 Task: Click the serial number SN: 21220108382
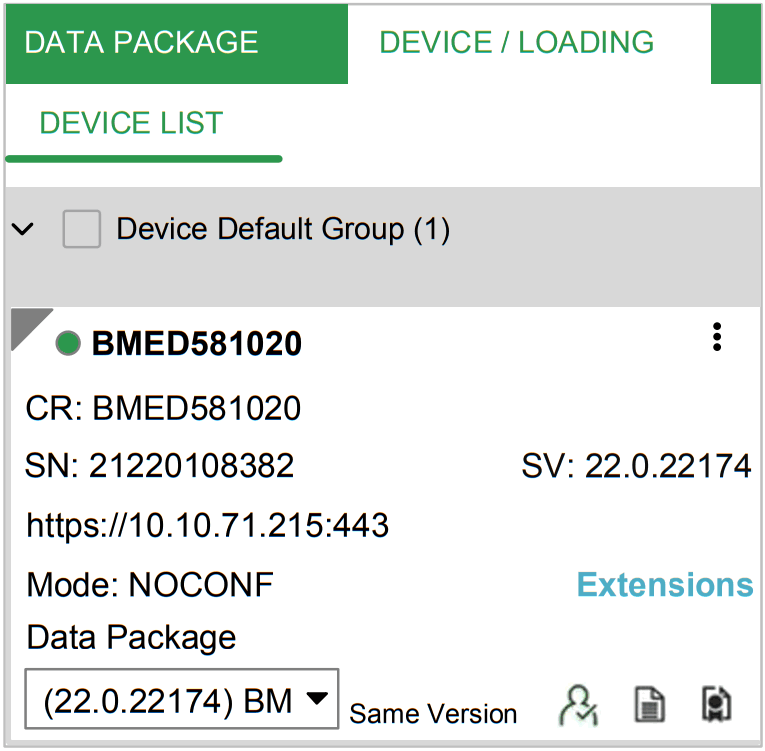coord(160,466)
